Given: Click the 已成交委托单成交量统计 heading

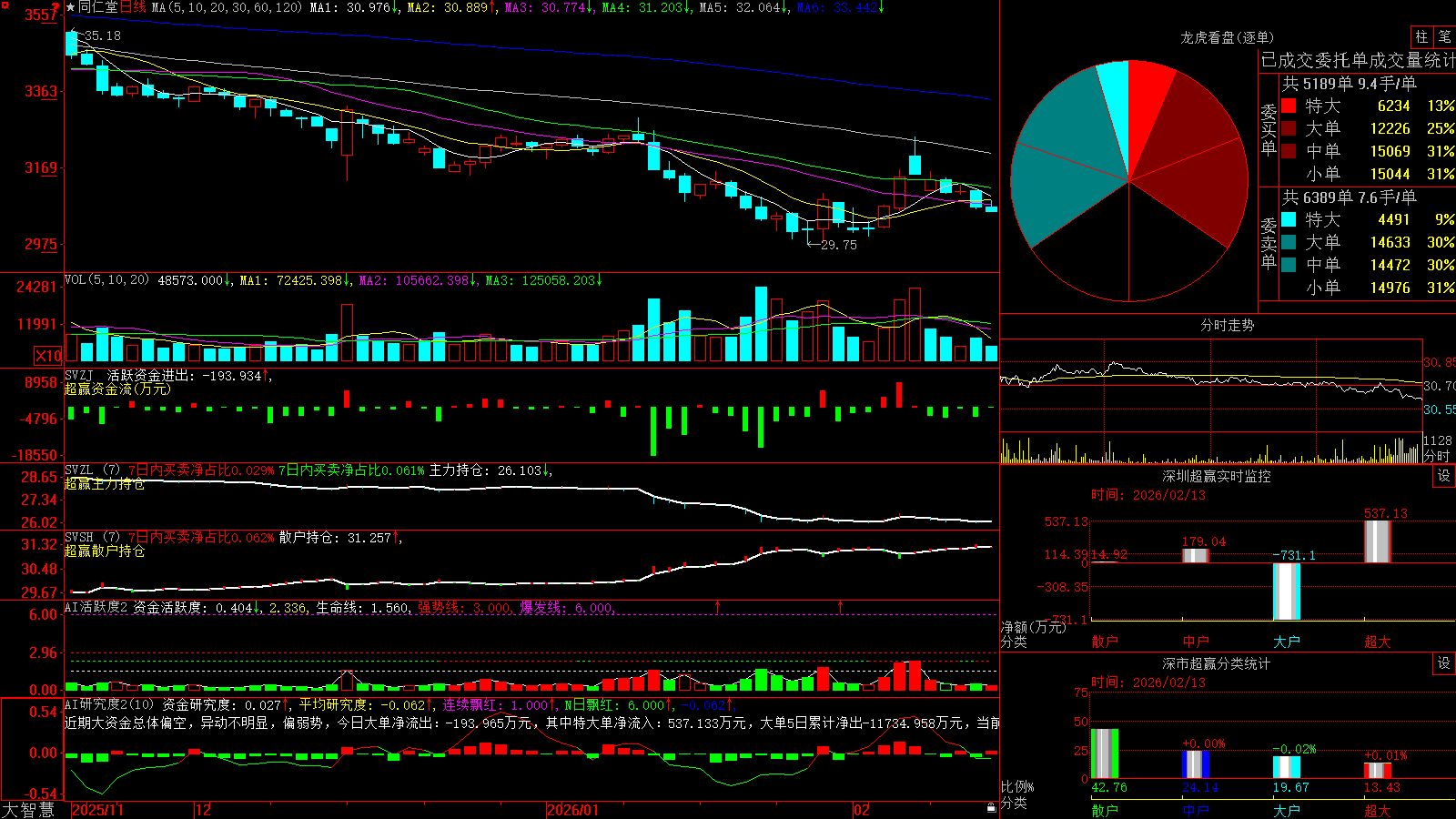Looking at the screenshot, I should (1358, 60).
